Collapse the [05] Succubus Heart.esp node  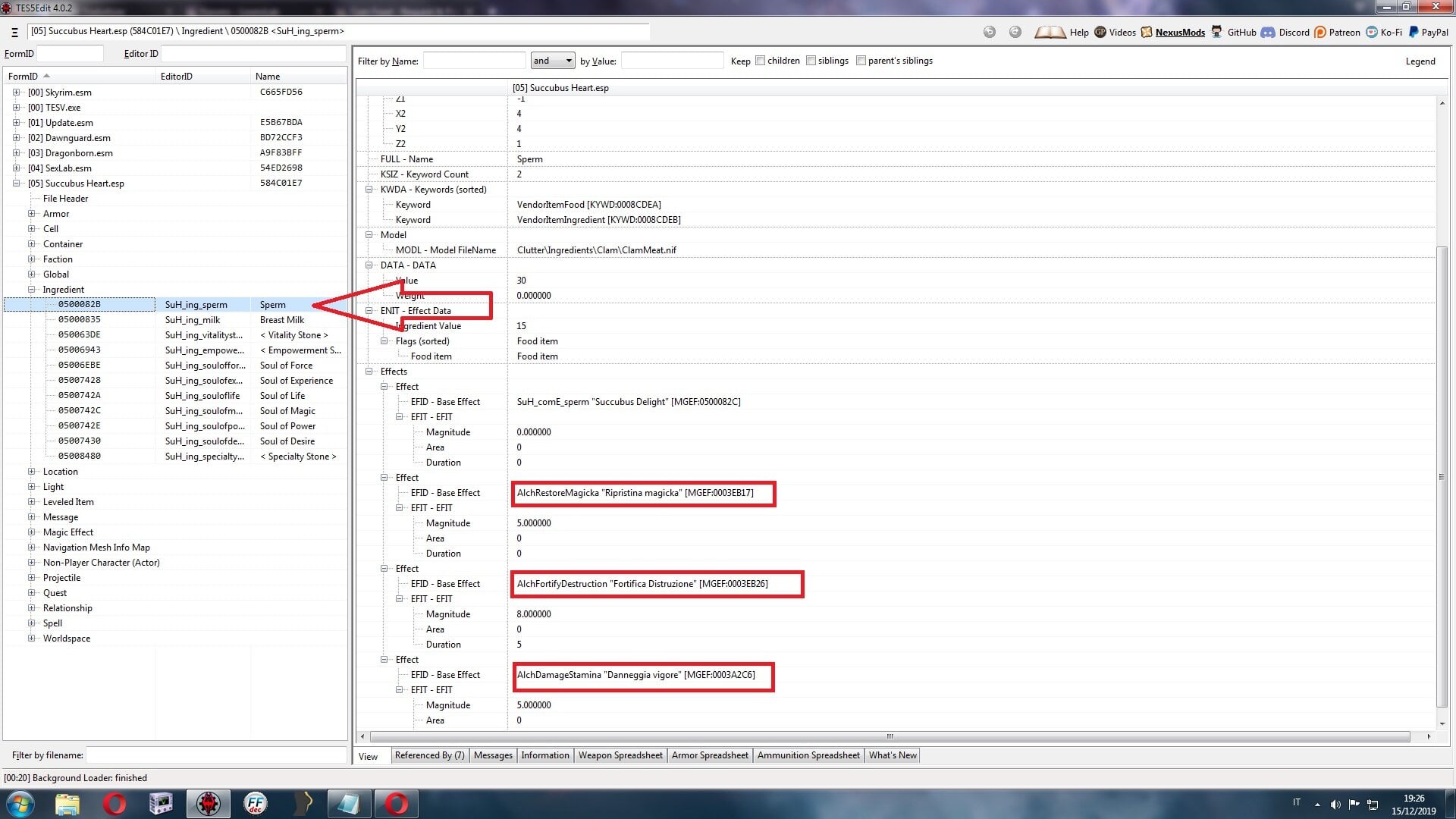16,184
